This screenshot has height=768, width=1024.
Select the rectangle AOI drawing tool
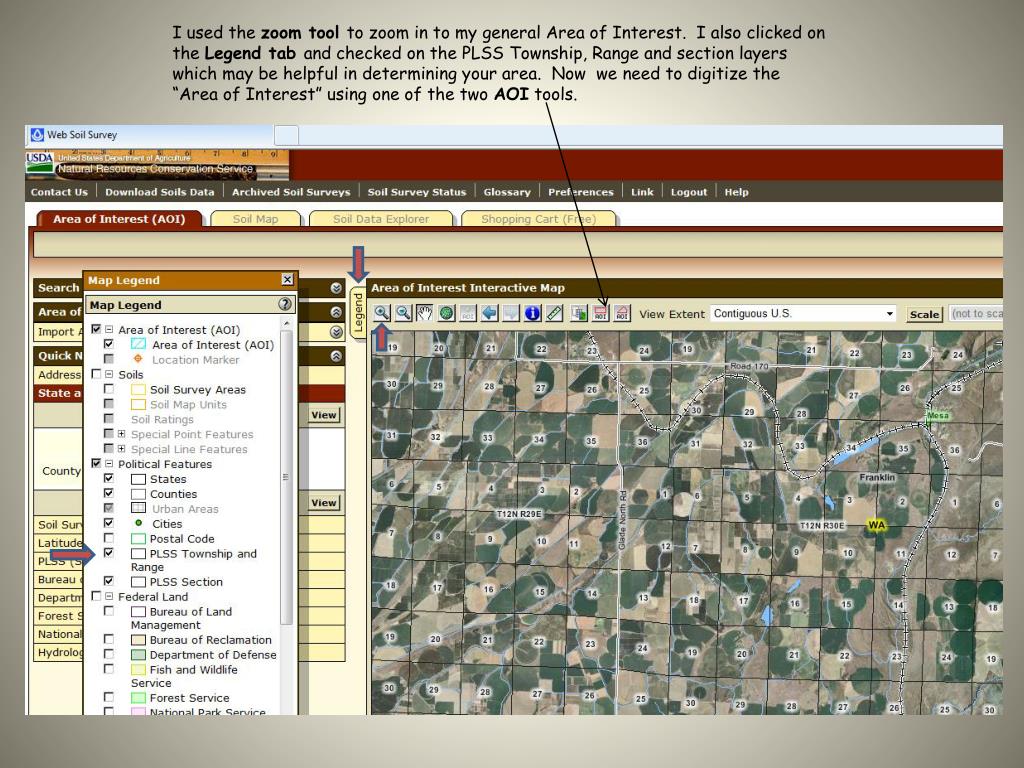point(601,313)
